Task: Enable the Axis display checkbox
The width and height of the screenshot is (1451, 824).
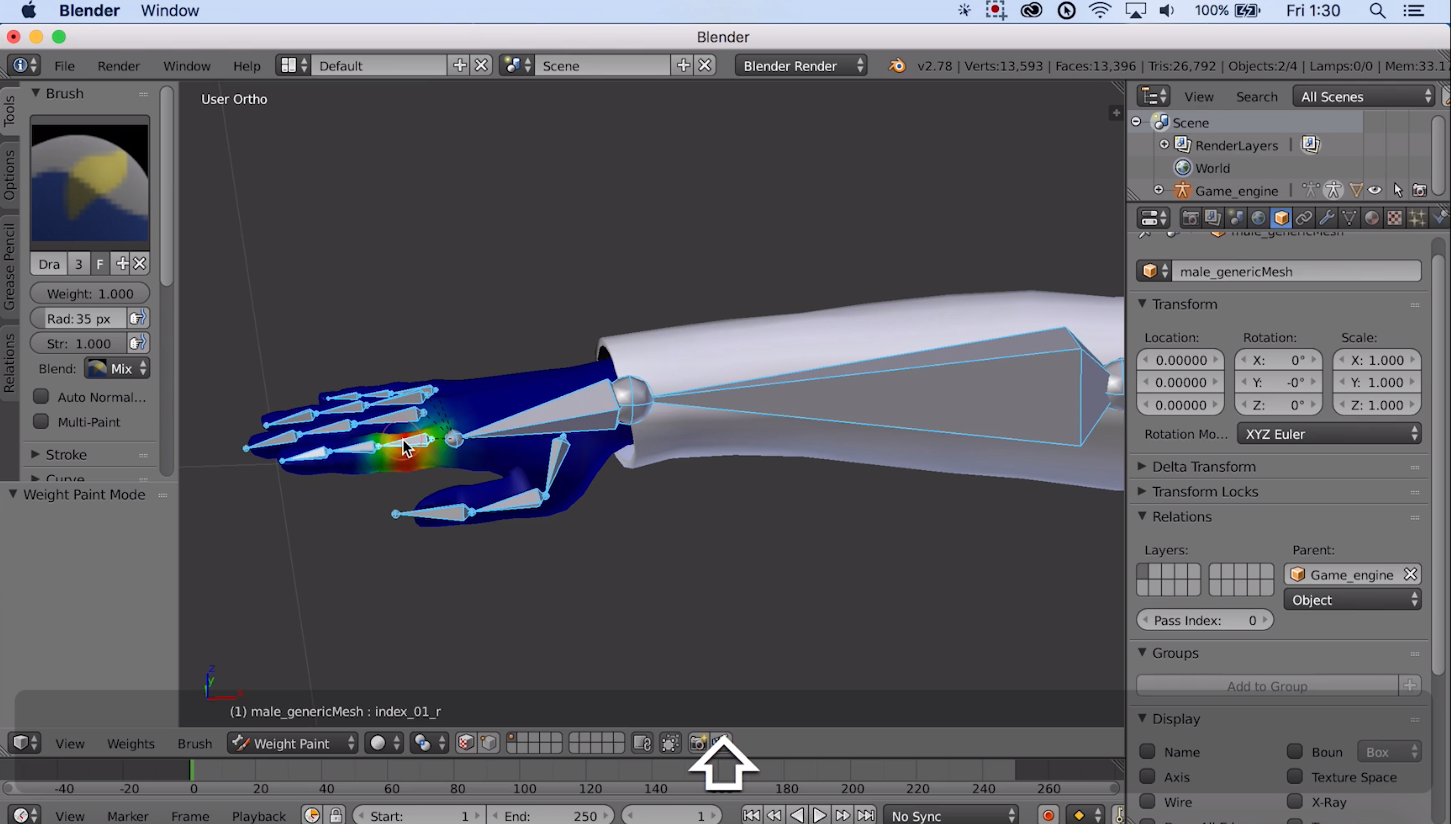Action: pyautogui.click(x=1147, y=777)
